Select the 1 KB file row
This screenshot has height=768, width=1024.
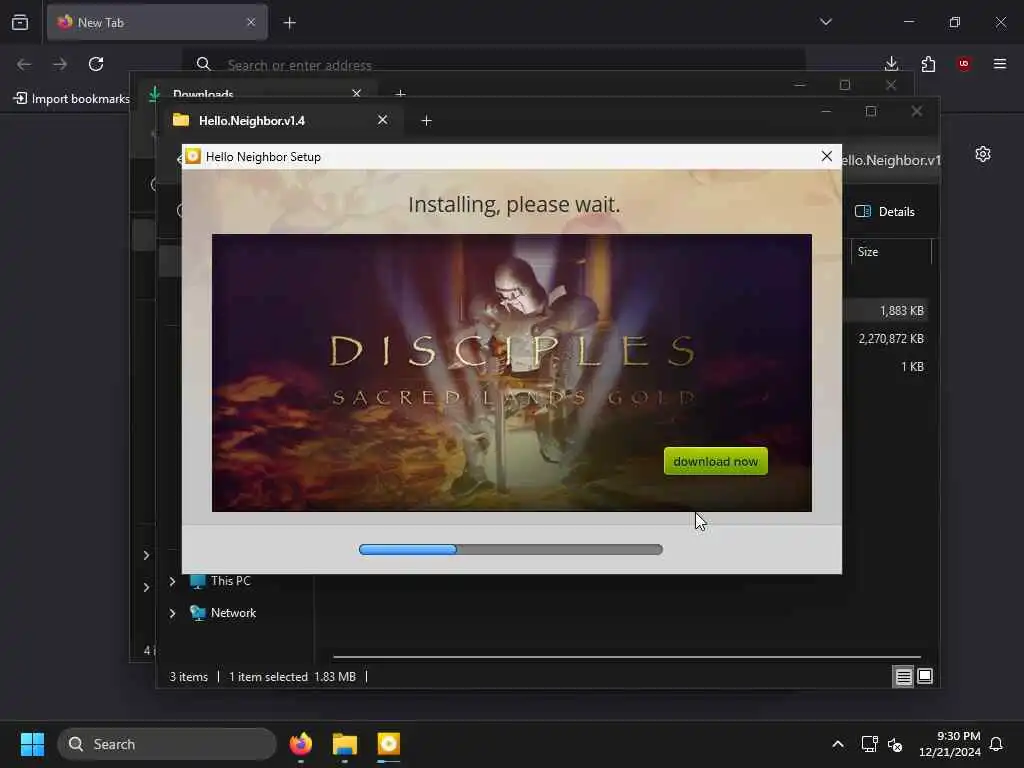912,366
